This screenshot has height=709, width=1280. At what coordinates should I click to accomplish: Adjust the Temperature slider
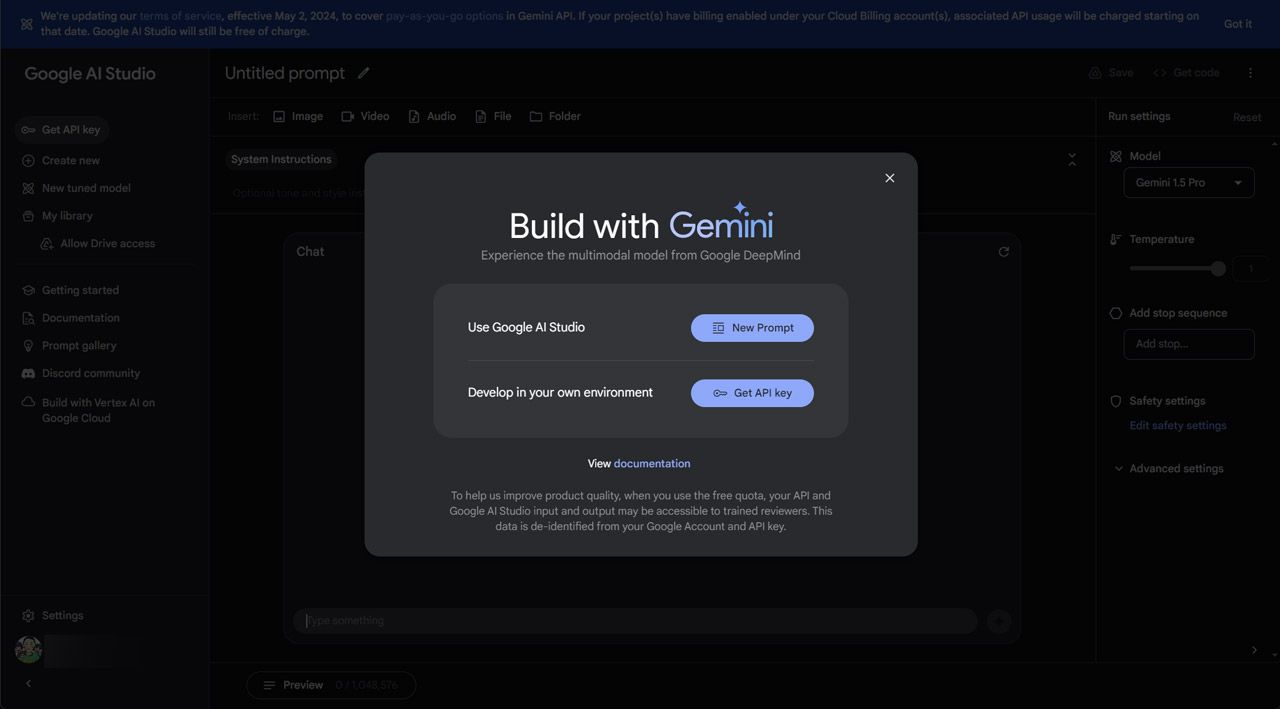(1177, 269)
